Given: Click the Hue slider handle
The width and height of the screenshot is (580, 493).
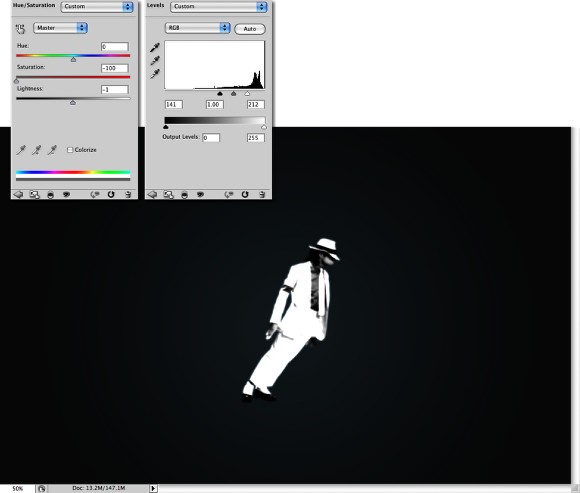Looking at the screenshot, I should (x=73, y=60).
